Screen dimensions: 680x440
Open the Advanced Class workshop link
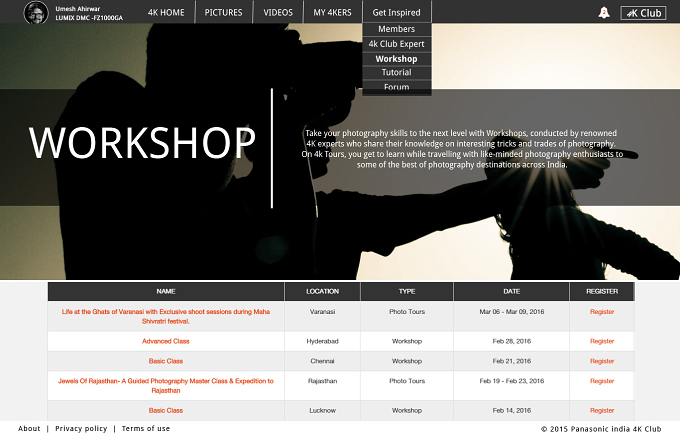click(166, 341)
